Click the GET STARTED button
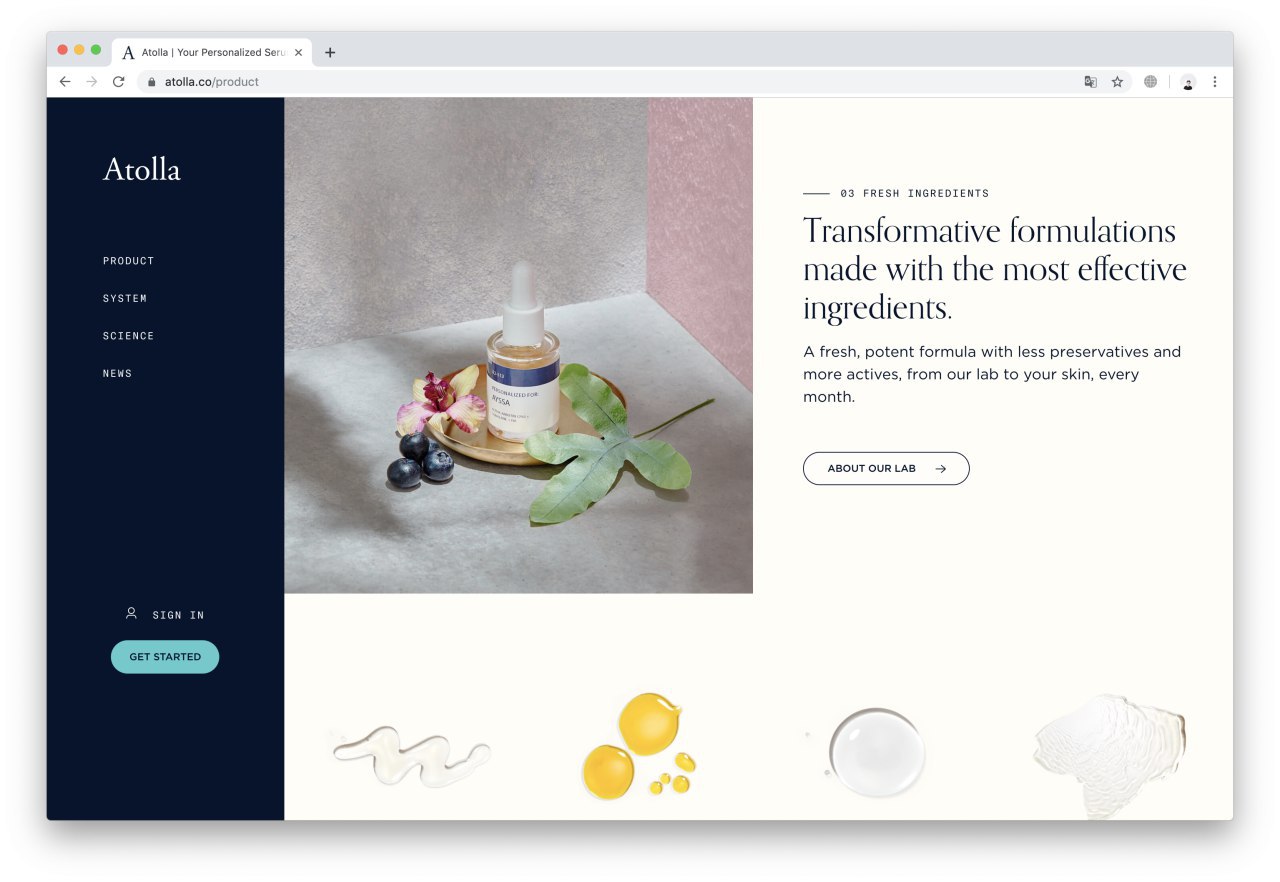Viewport: 1280px width, 882px height. click(x=165, y=657)
